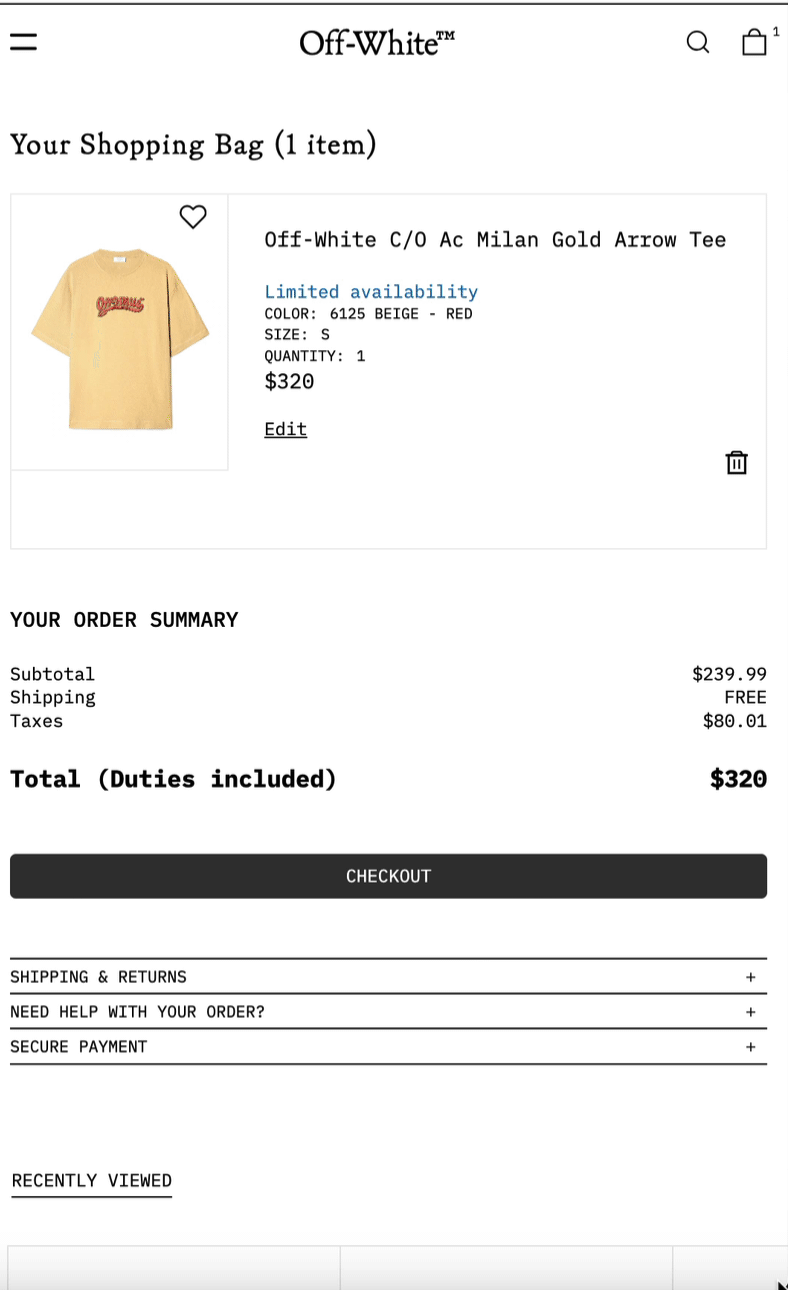Open the first recently viewed product card

pos(174,1268)
